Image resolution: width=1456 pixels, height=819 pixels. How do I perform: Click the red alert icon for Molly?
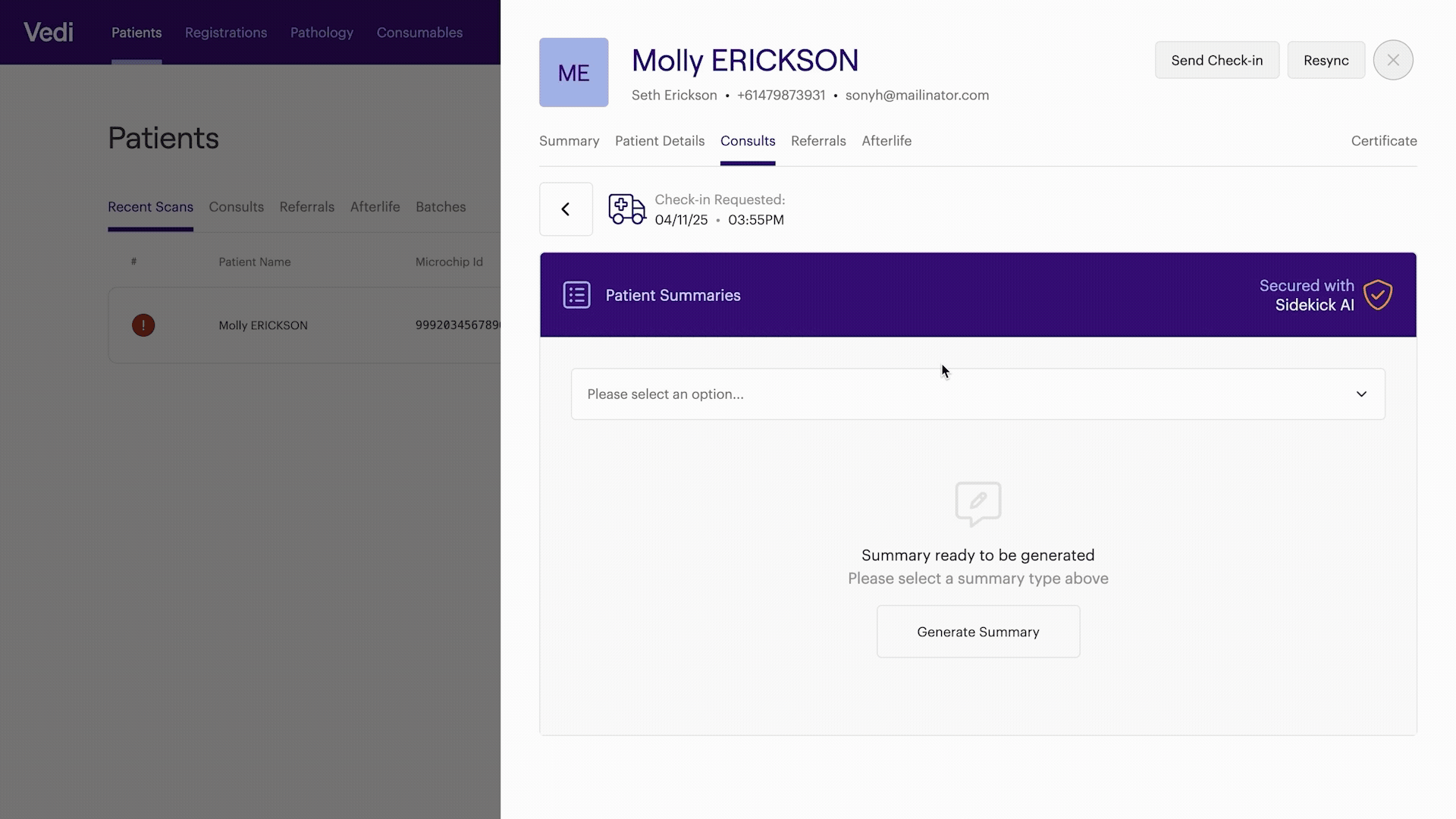point(143,325)
